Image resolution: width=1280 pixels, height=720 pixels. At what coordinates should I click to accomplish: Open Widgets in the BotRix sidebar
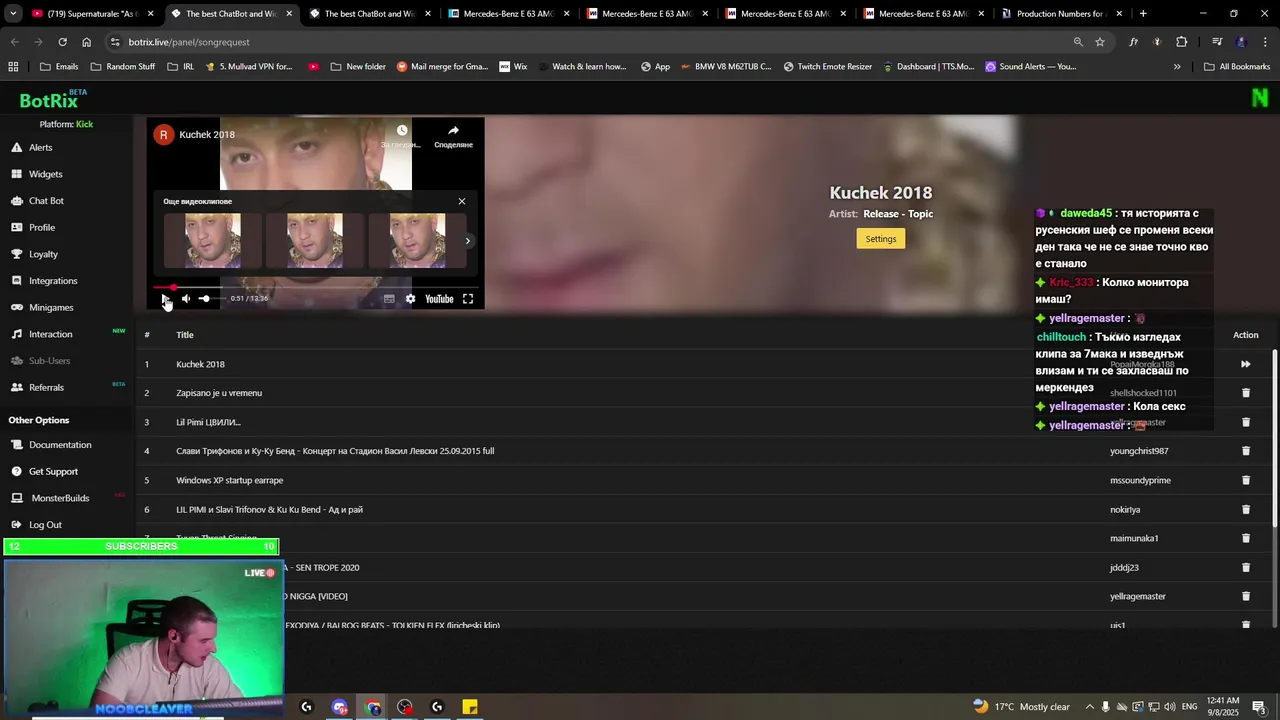pos(45,174)
